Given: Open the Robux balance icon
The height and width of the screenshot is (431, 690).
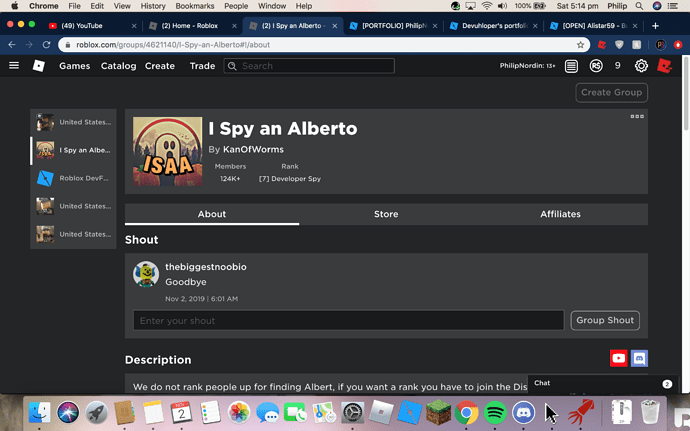Looking at the screenshot, I should point(596,66).
